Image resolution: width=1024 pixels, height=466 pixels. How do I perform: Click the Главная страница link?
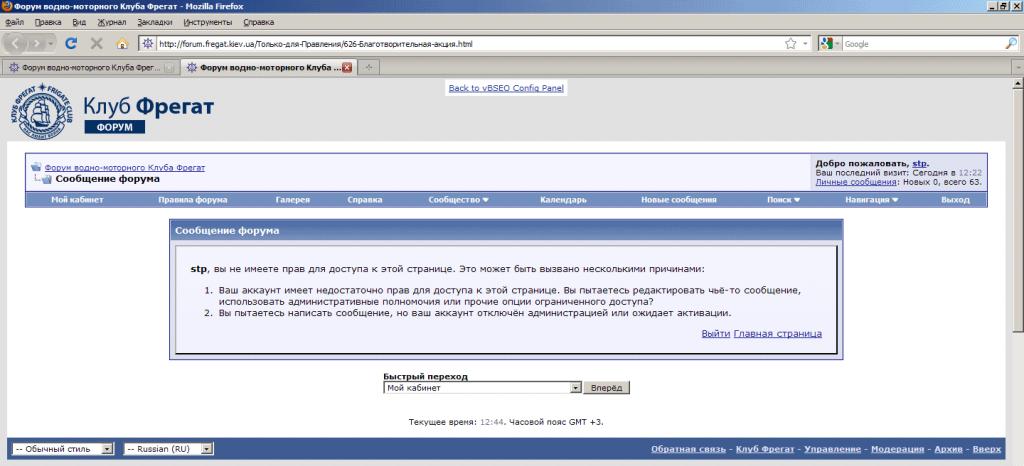coord(777,333)
